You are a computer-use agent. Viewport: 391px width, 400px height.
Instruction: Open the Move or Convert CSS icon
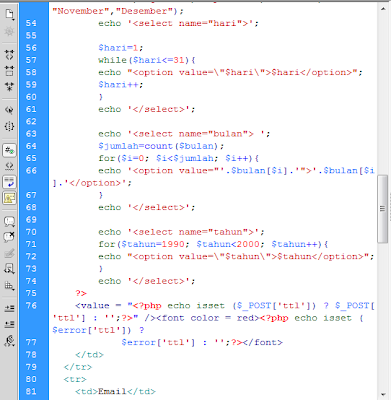pos(9,285)
